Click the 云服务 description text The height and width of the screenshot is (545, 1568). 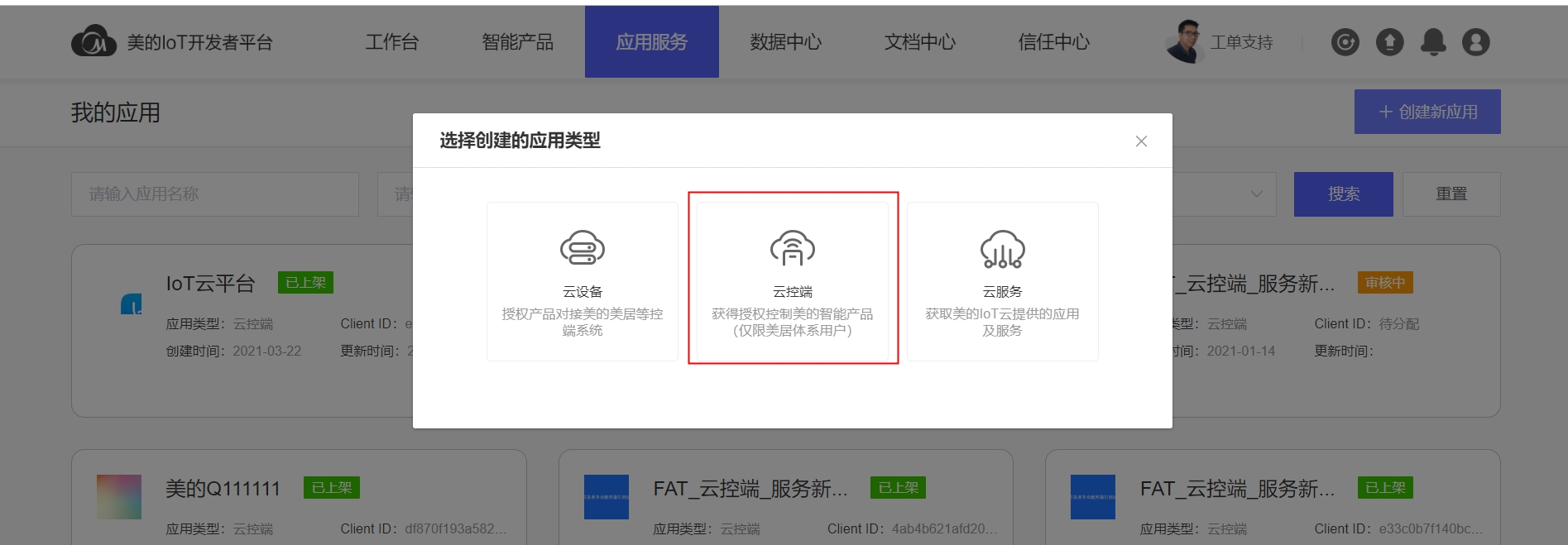(1002, 323)
